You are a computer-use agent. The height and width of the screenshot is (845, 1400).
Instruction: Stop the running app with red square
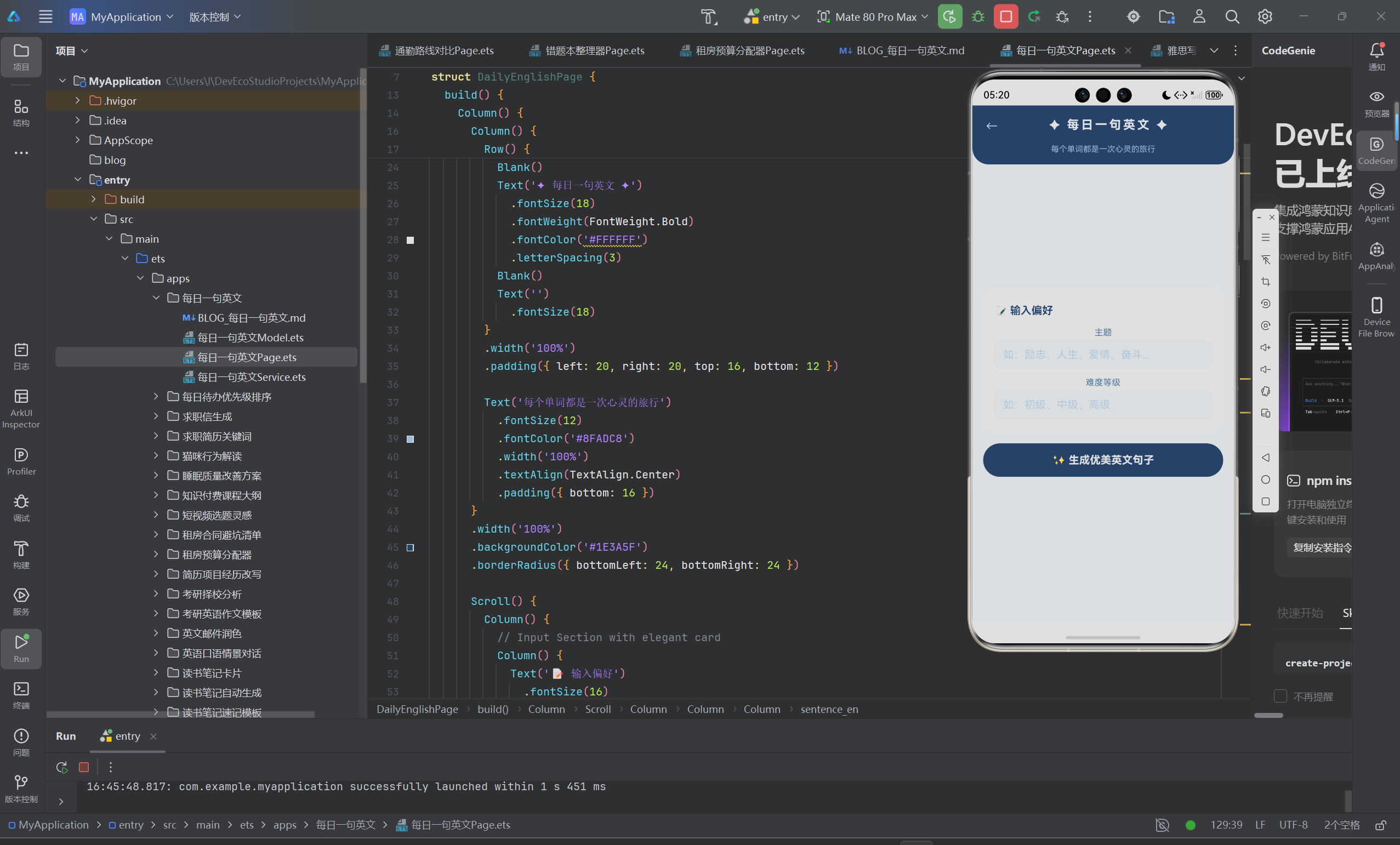coord(1006,17)
